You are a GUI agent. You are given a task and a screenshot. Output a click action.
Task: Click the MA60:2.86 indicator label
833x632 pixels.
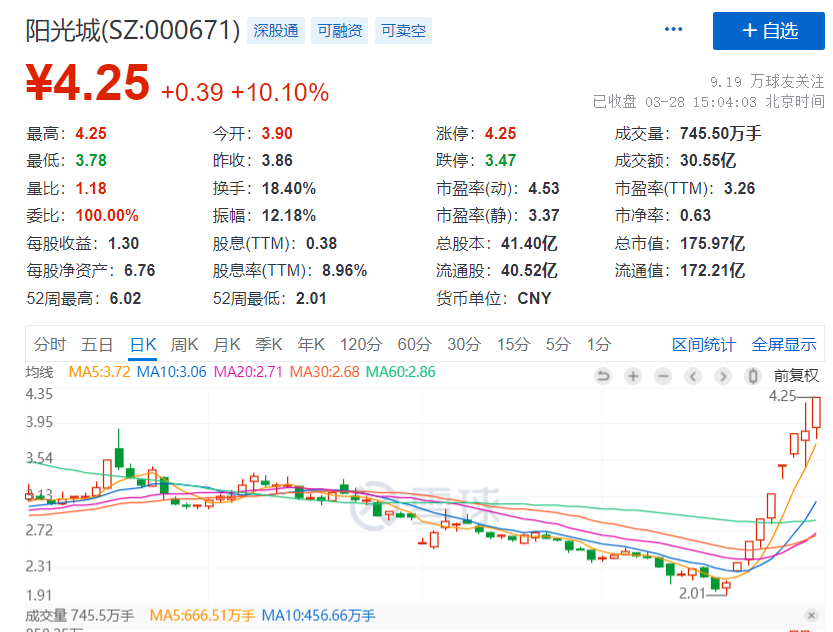click(401, 372)
